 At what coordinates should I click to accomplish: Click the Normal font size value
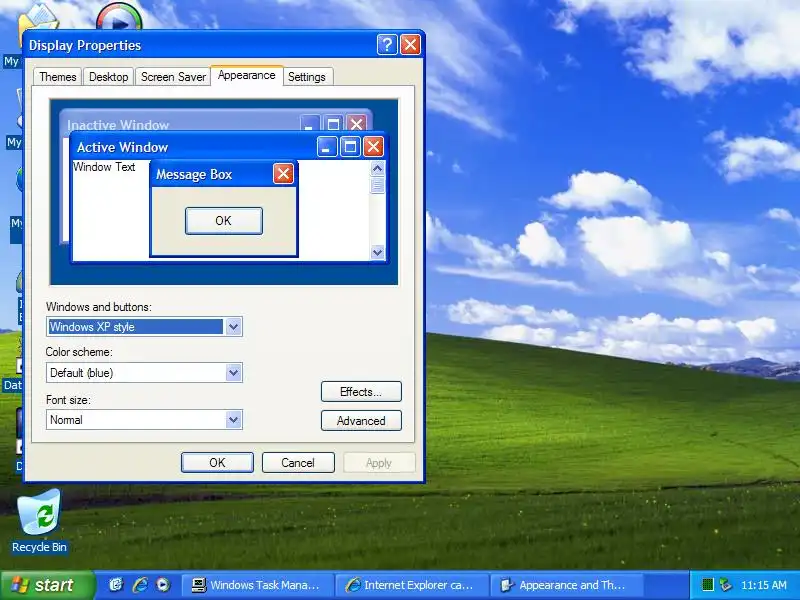[x=66, y=420]
